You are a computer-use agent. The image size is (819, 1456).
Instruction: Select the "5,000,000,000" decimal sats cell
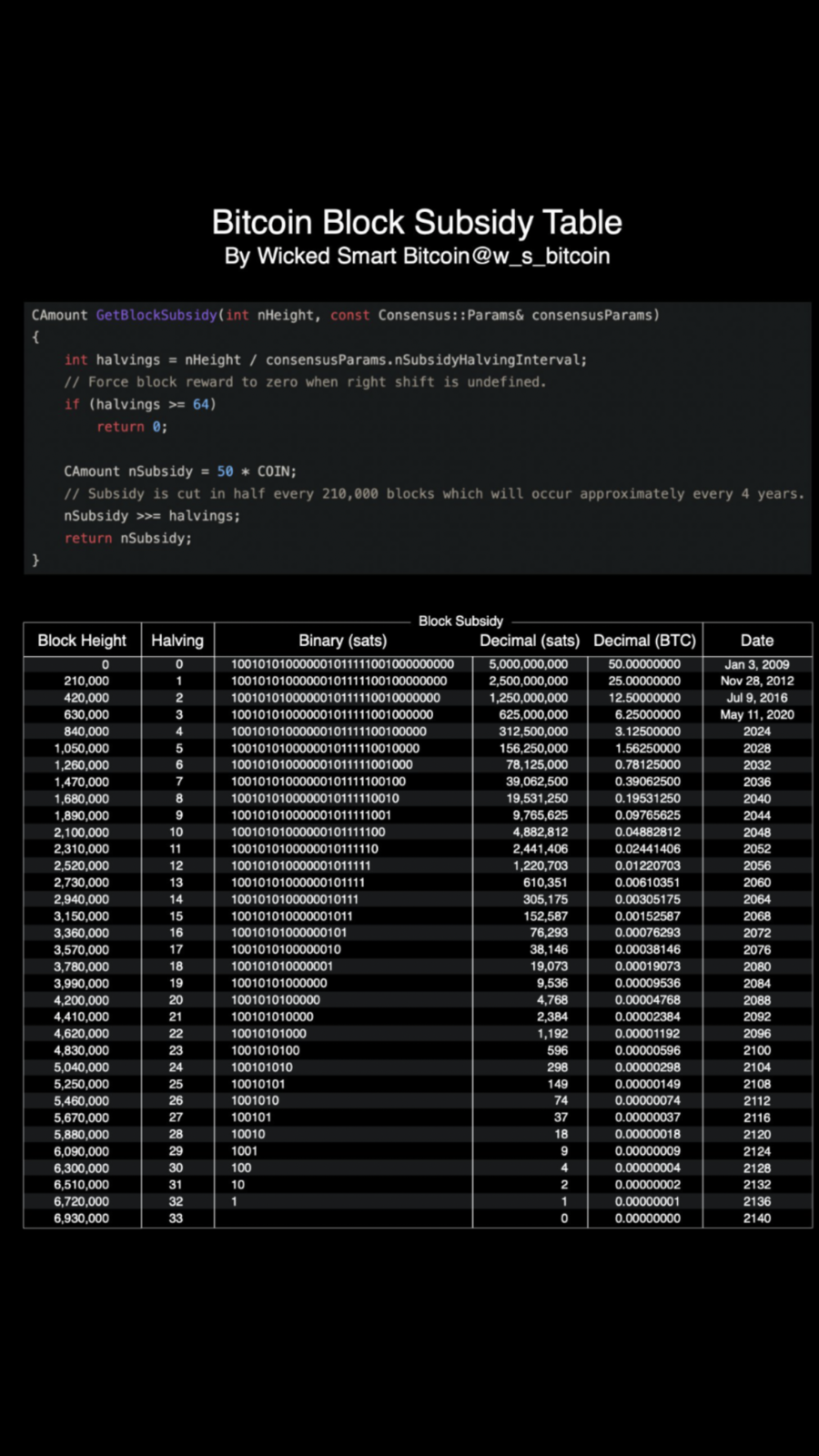tap(529, 664)
